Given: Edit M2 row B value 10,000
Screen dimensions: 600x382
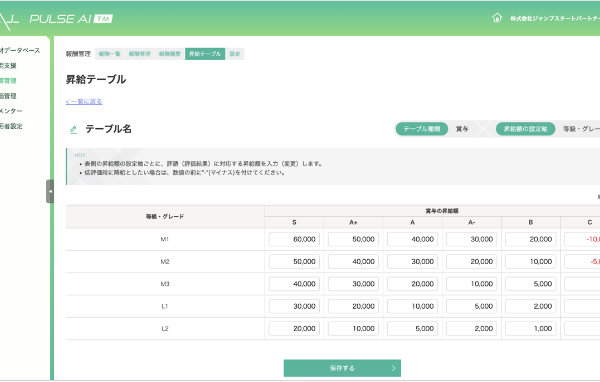Looking at the screenshot, I should click(x=530, y=261).
